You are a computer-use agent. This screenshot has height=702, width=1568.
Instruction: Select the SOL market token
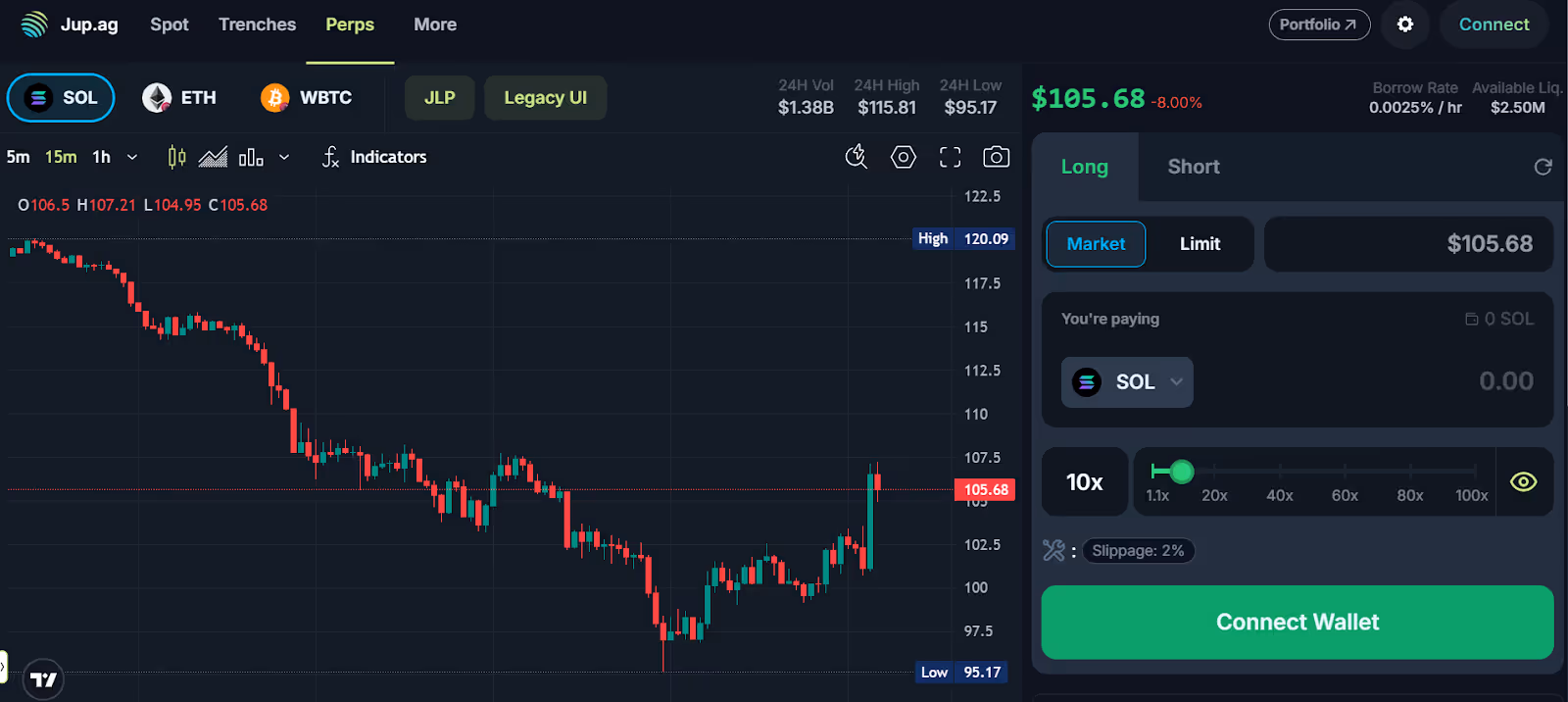tap(61, 98)
